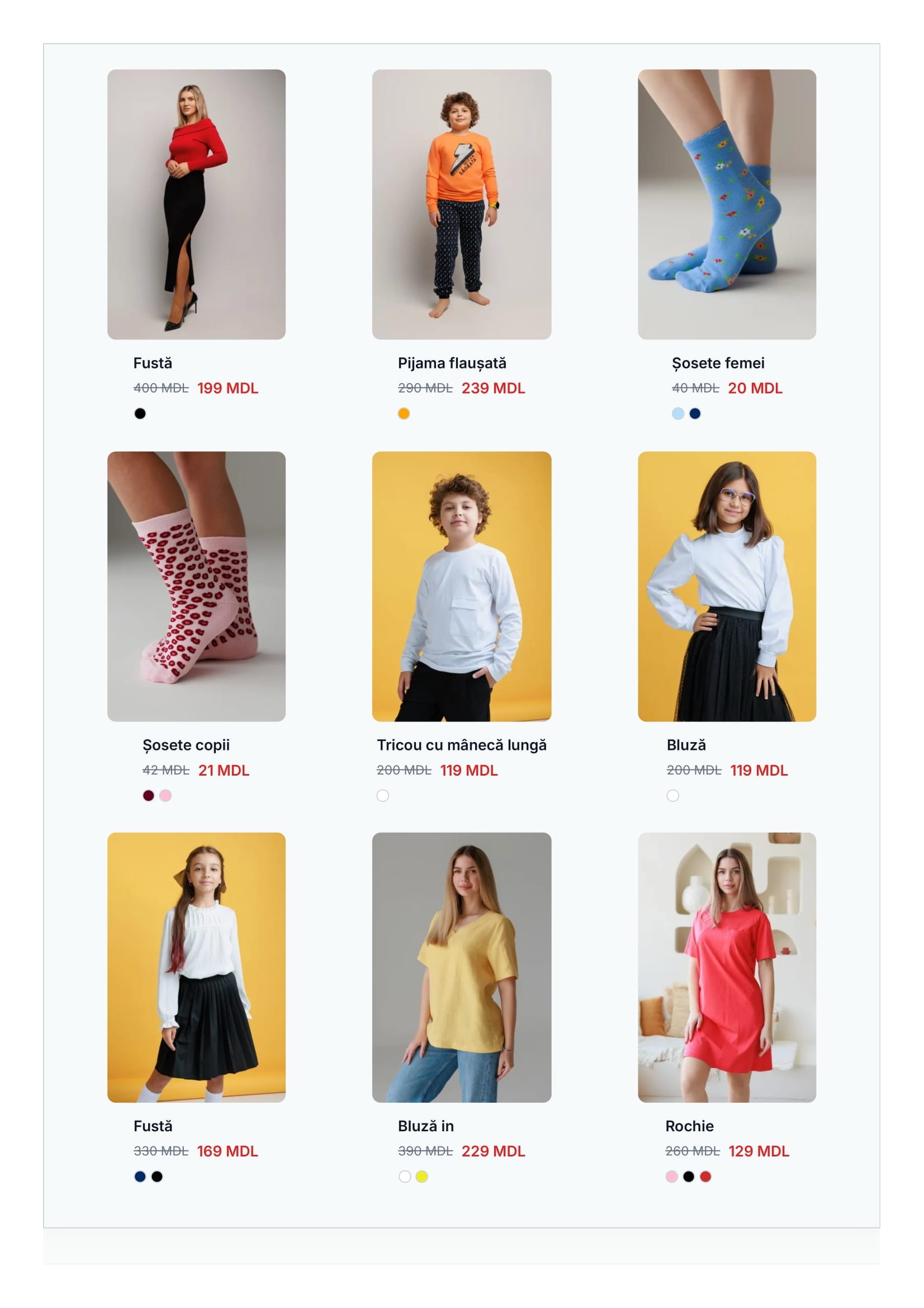The image size is (924, 1308).
Task: Open the Pijama flaușată product image
Action: pyautogui.click(x=461, y=205)
